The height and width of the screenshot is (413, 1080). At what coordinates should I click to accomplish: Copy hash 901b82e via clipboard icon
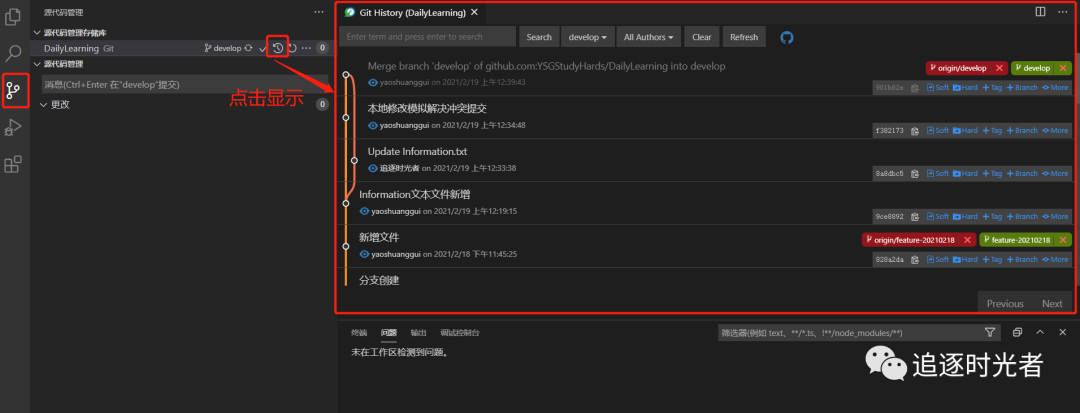(915, 88)
